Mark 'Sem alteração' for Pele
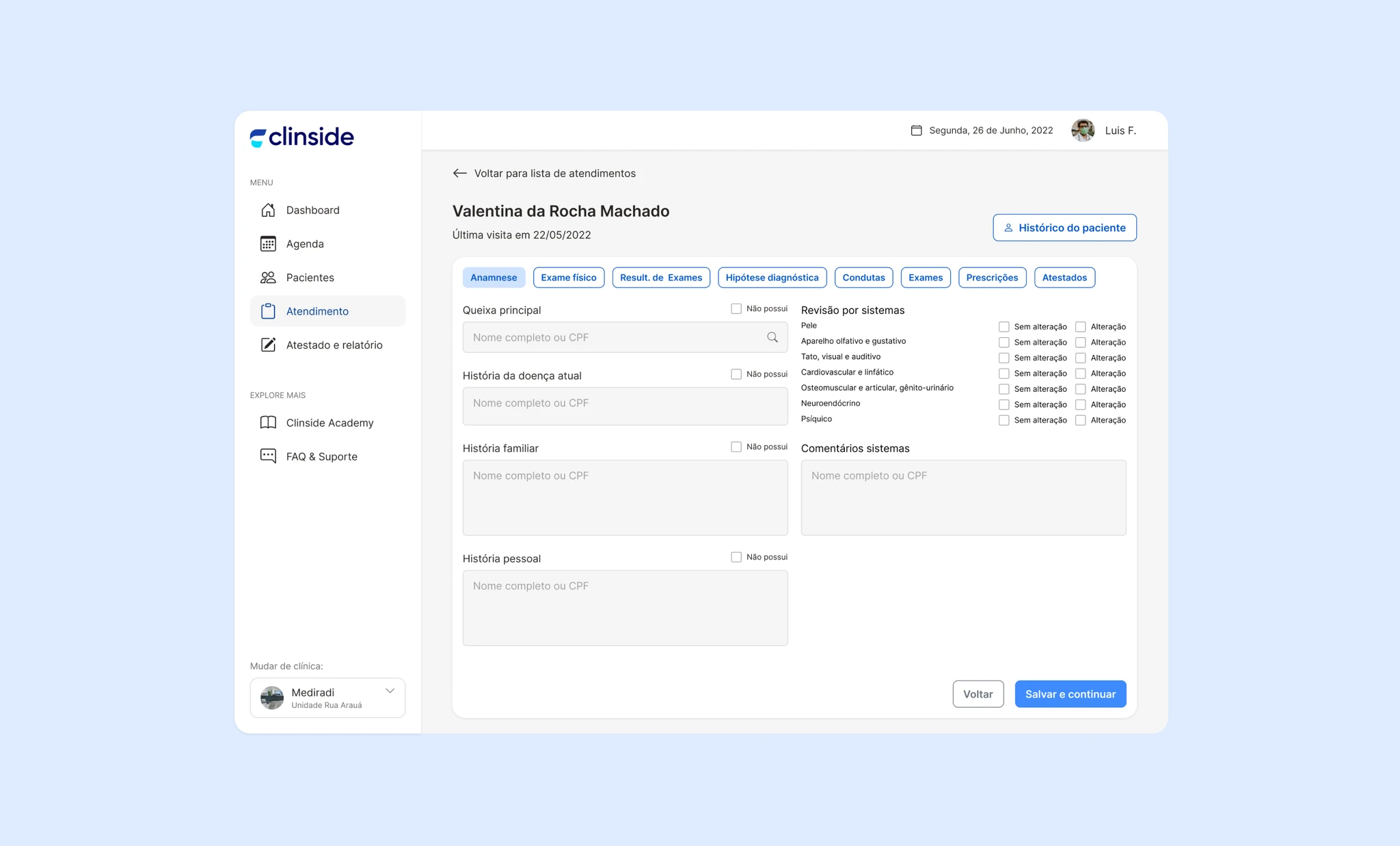 (x=1004, y=326)
